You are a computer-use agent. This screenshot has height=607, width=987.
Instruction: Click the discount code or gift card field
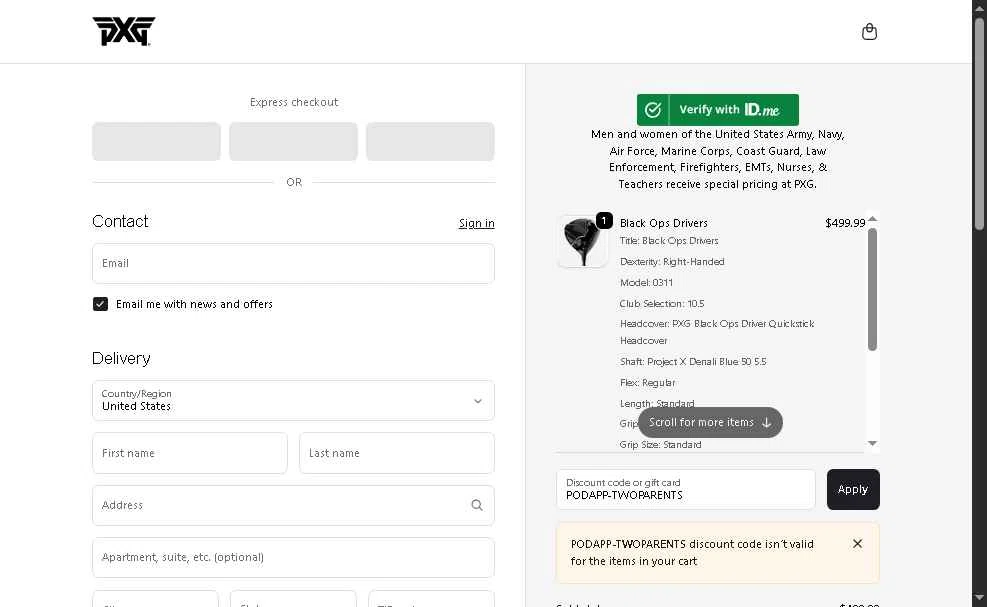pos(685,489)
